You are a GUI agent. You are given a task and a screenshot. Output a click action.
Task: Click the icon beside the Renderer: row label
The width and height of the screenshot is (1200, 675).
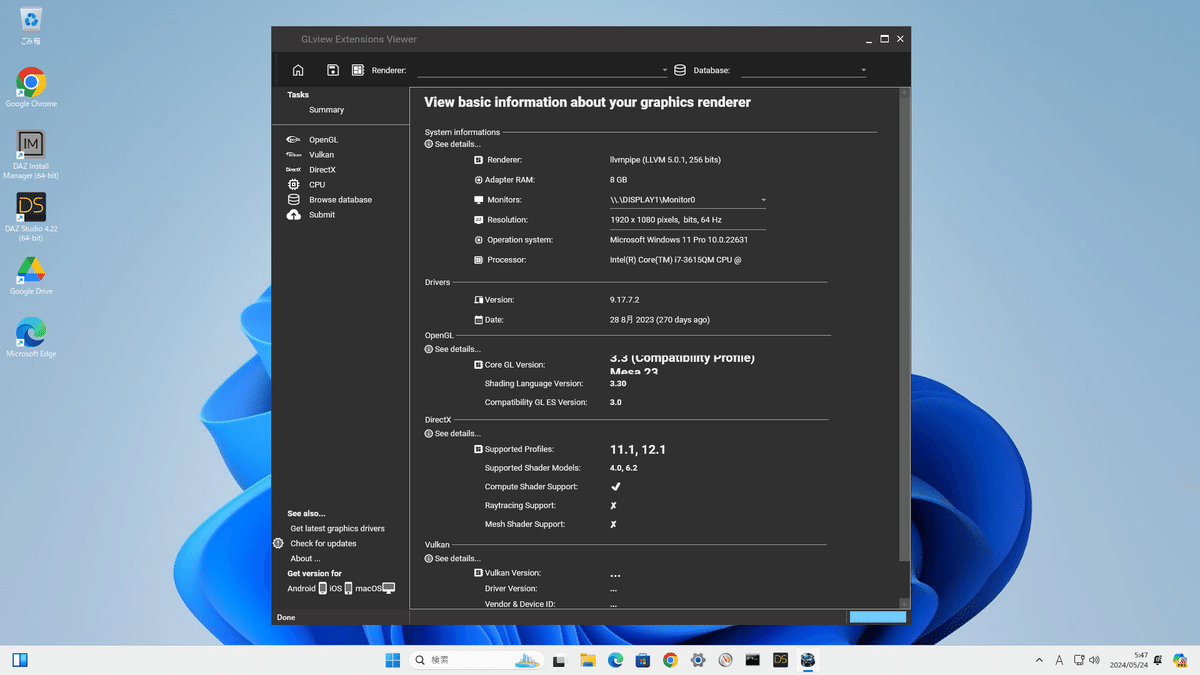(x=478, y=160)
